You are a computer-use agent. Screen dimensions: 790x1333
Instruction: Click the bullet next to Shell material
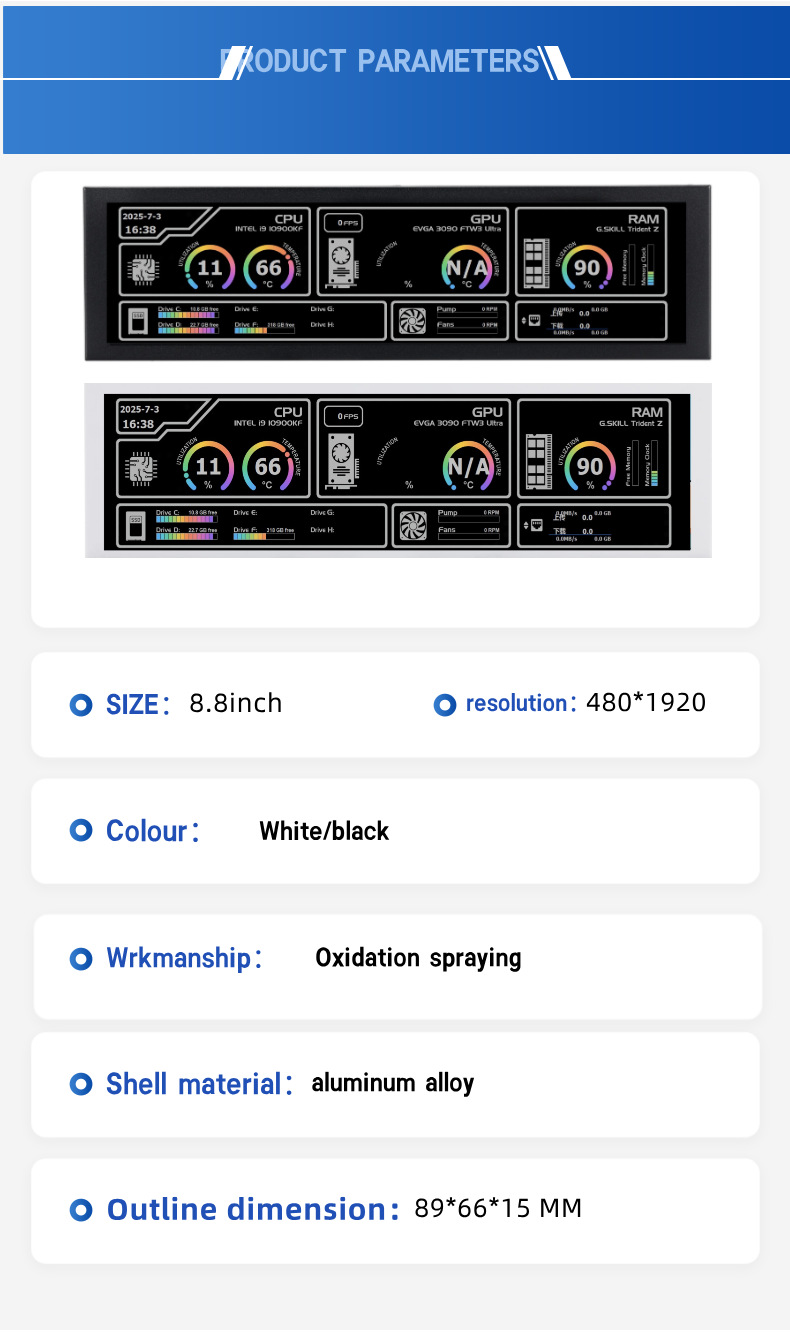[x=81, y=1084]
